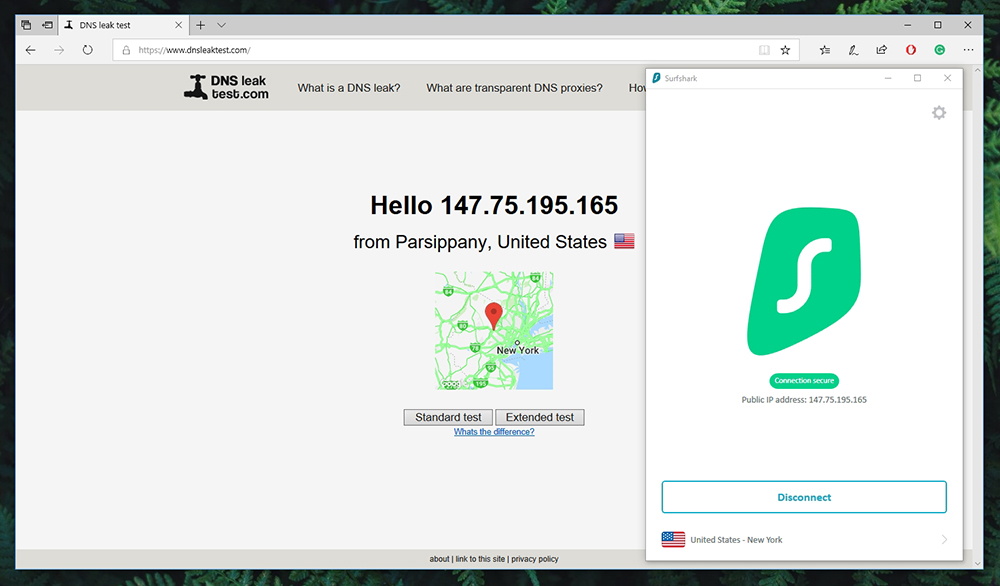1000x586 pixels.
Task: Add page to favorites with star icon
Action: (x=785, y=50)
